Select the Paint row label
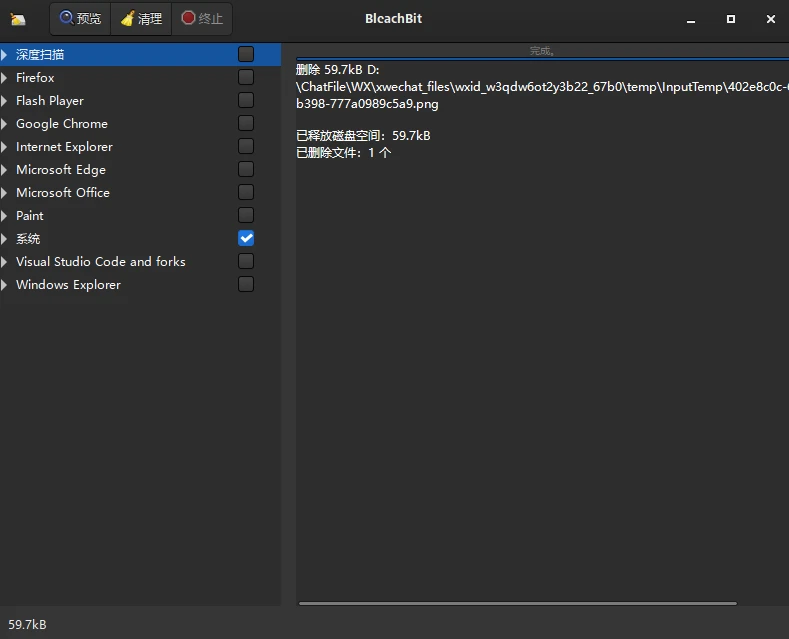This screenshot has height=639, width=789. tap(30, 216)
